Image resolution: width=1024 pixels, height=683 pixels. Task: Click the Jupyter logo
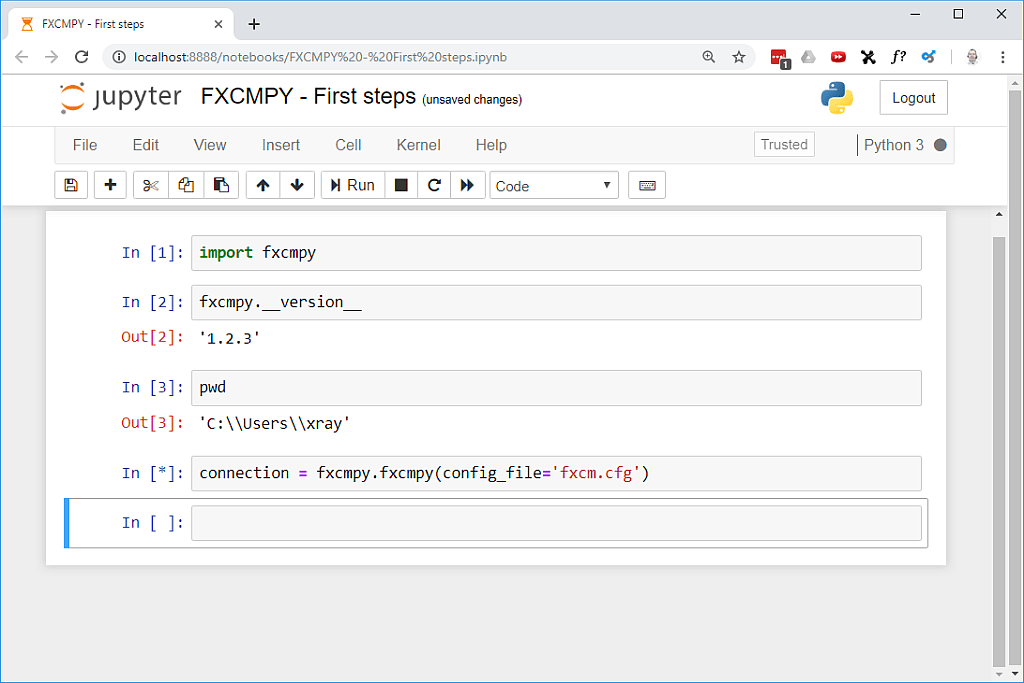point(120,97)
